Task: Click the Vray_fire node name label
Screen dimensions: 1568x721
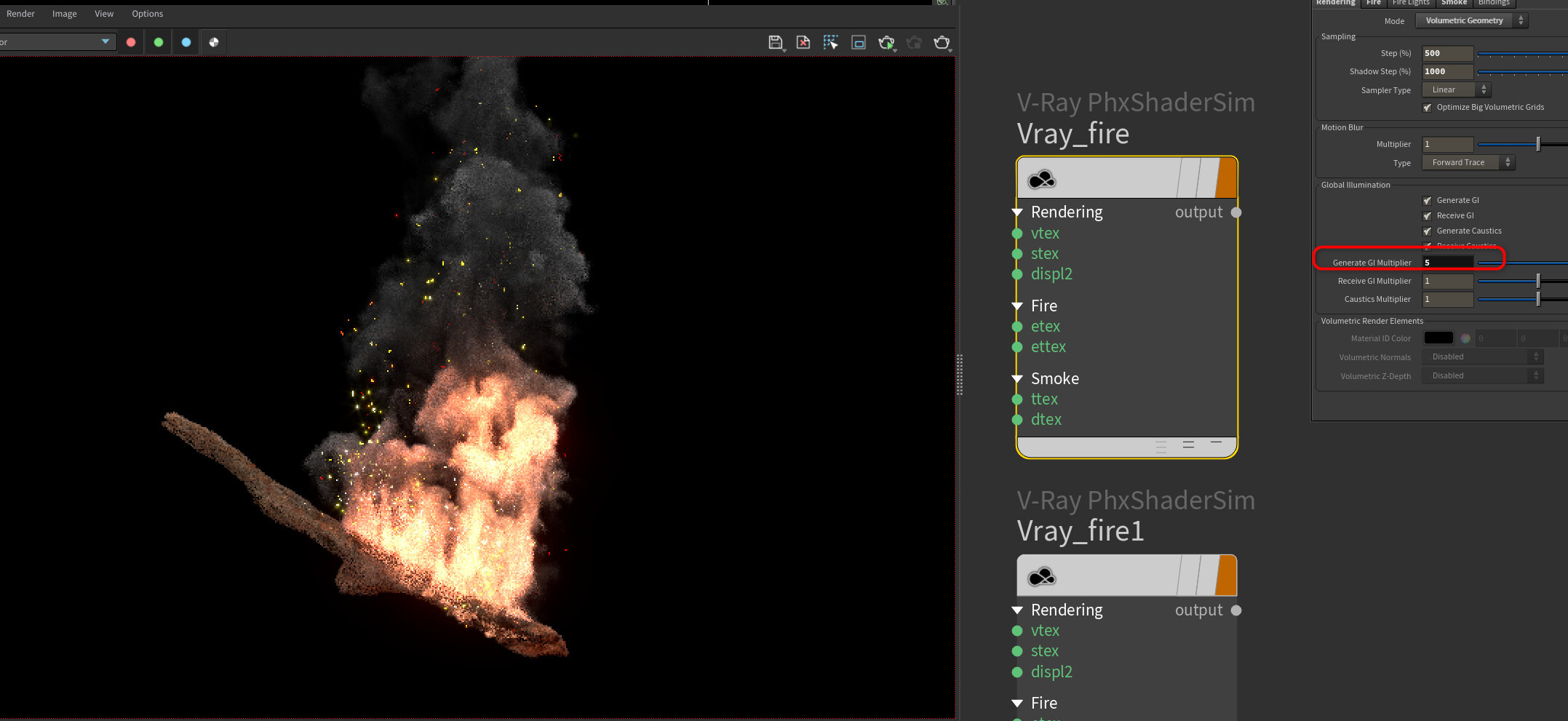Action: [x=1073, y=134]
